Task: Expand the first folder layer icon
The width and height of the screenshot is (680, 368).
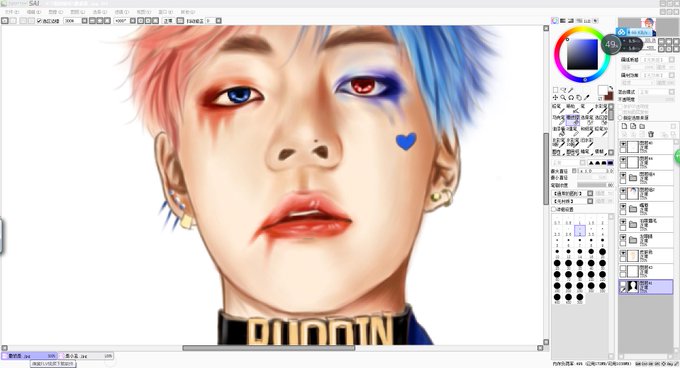Action: click(633, 177)
